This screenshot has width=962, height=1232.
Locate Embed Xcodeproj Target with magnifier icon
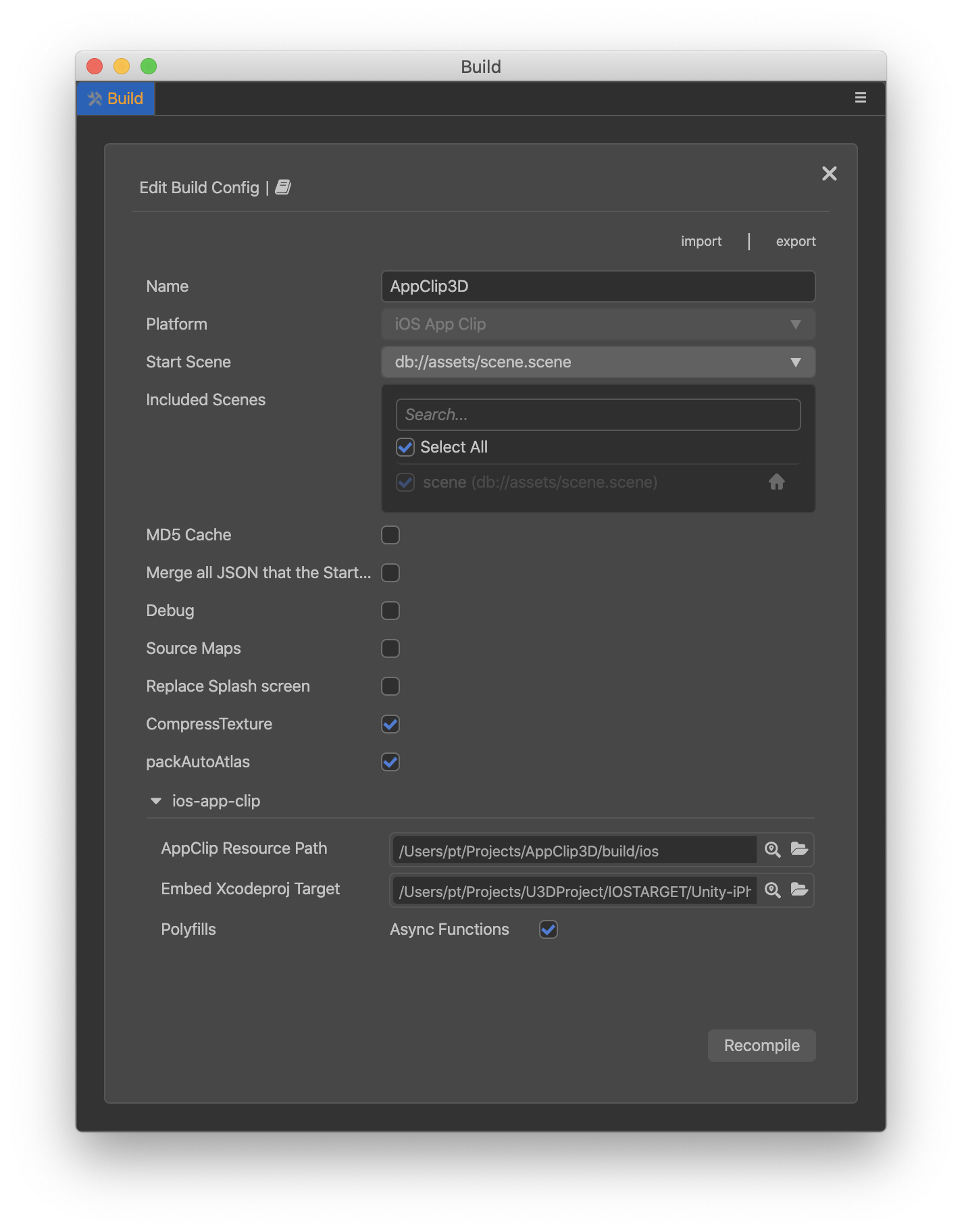point(772,890)
